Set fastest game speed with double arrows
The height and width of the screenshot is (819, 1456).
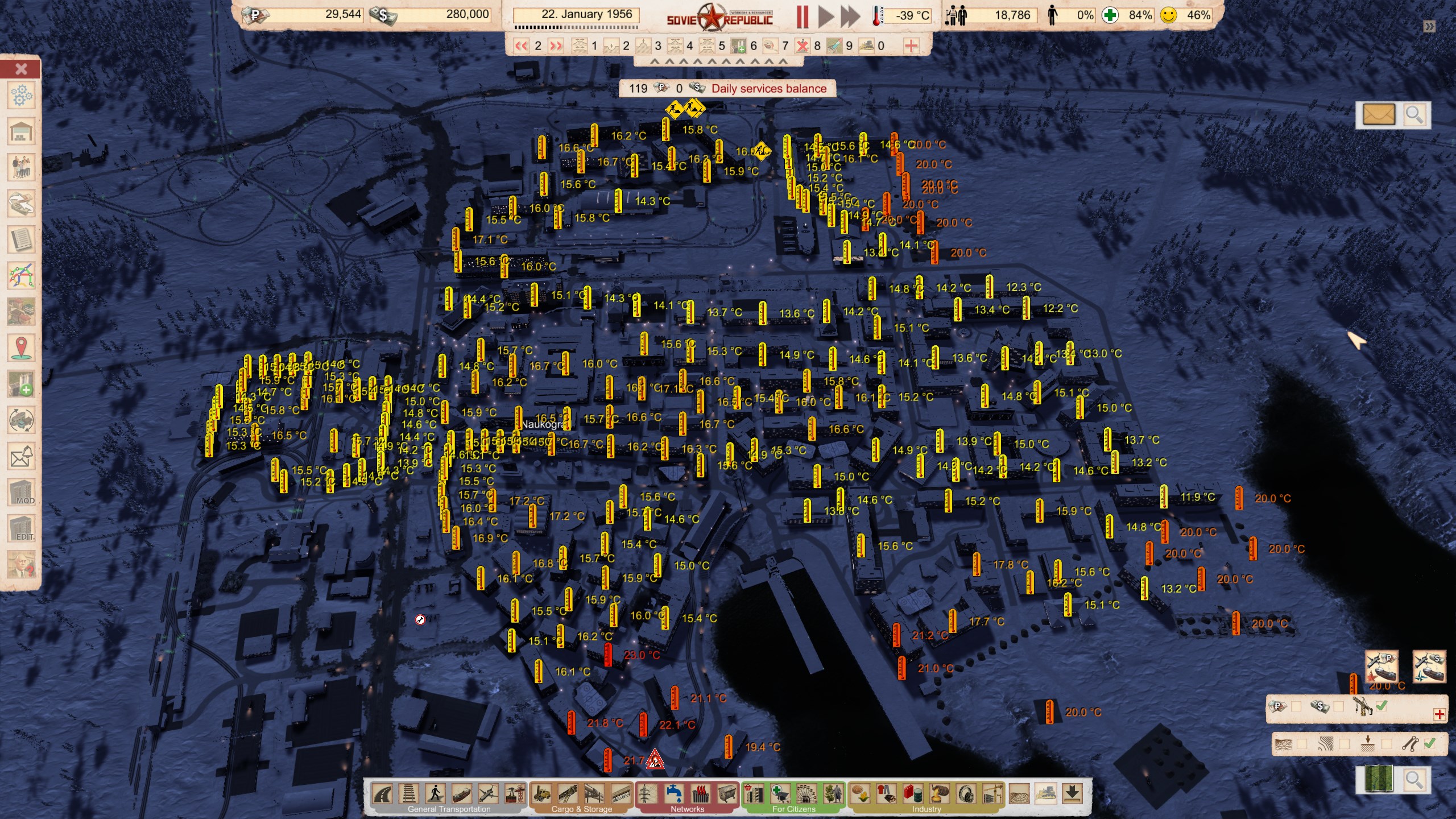(850, 16)
